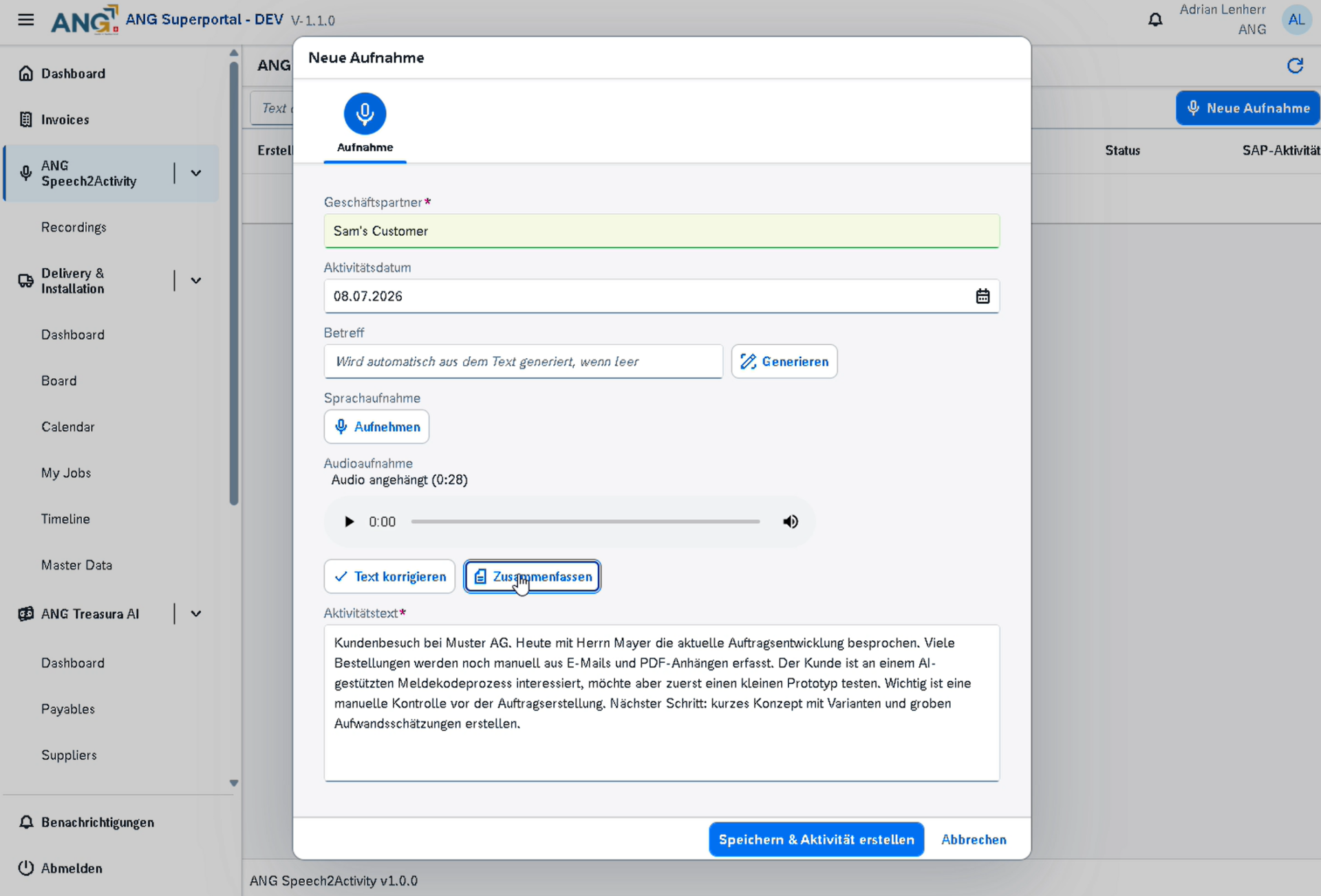Click the Zusammenfassen button
This screenshot has width=1321, height=896.
[x=533, y=576]
